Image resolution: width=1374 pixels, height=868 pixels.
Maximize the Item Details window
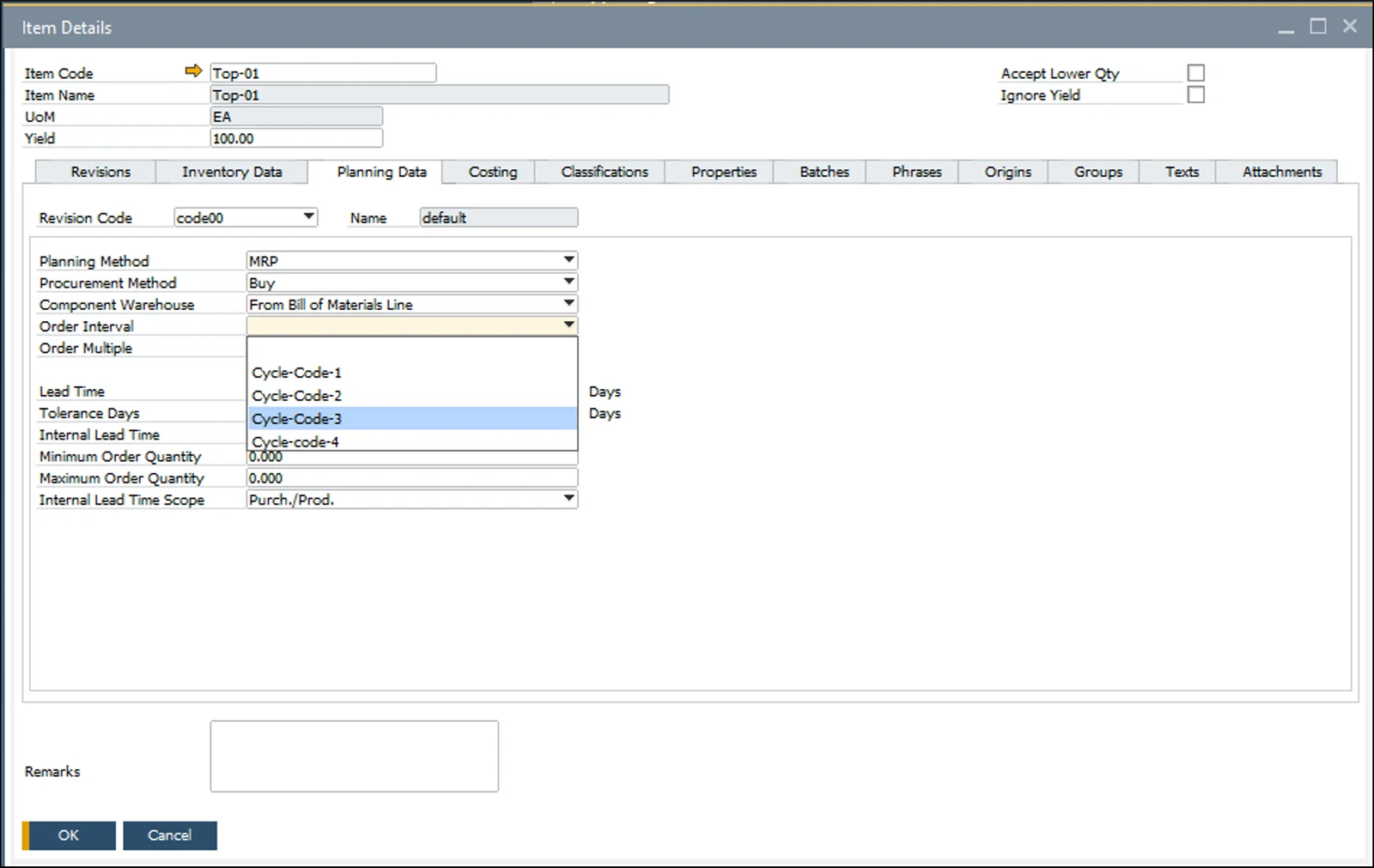click(1318, 27)
